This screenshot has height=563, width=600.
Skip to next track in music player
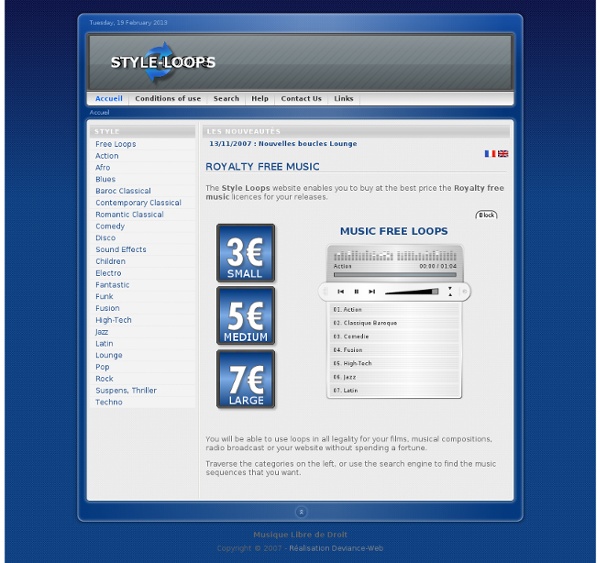(372, 292)
